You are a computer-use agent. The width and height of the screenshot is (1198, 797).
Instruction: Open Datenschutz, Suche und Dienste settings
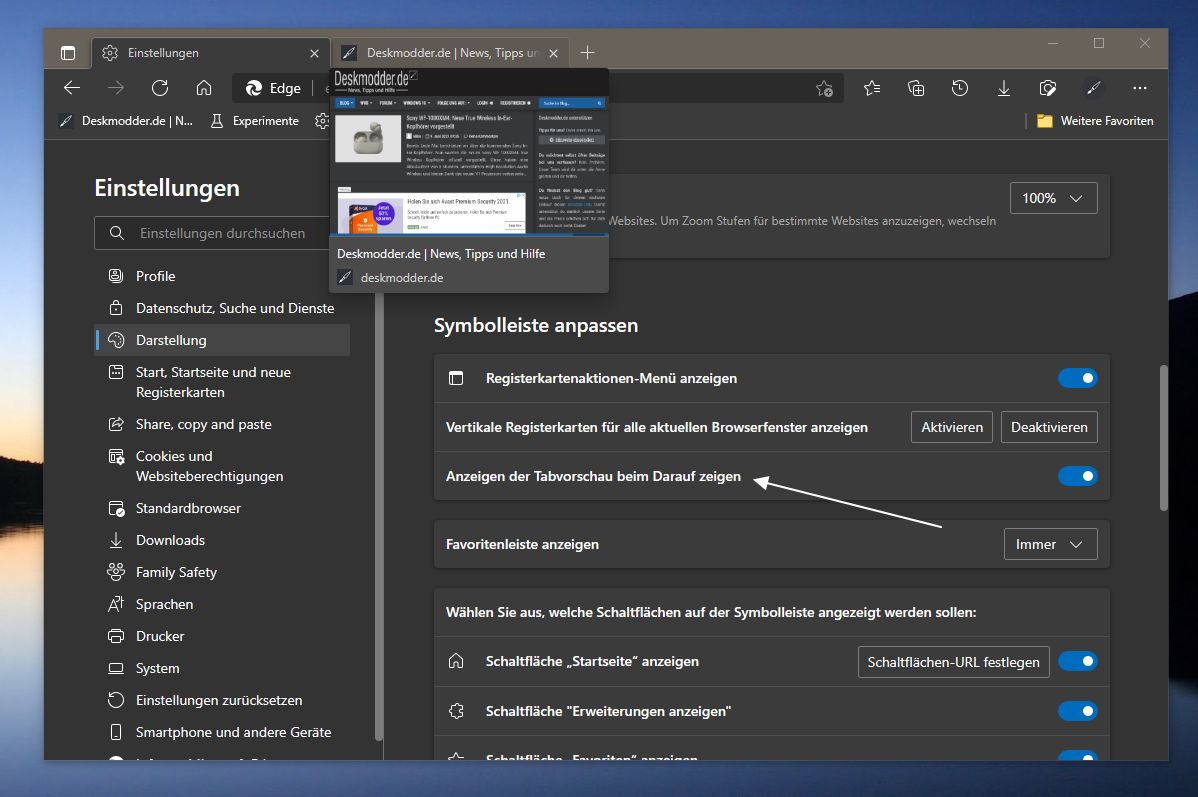222,308
